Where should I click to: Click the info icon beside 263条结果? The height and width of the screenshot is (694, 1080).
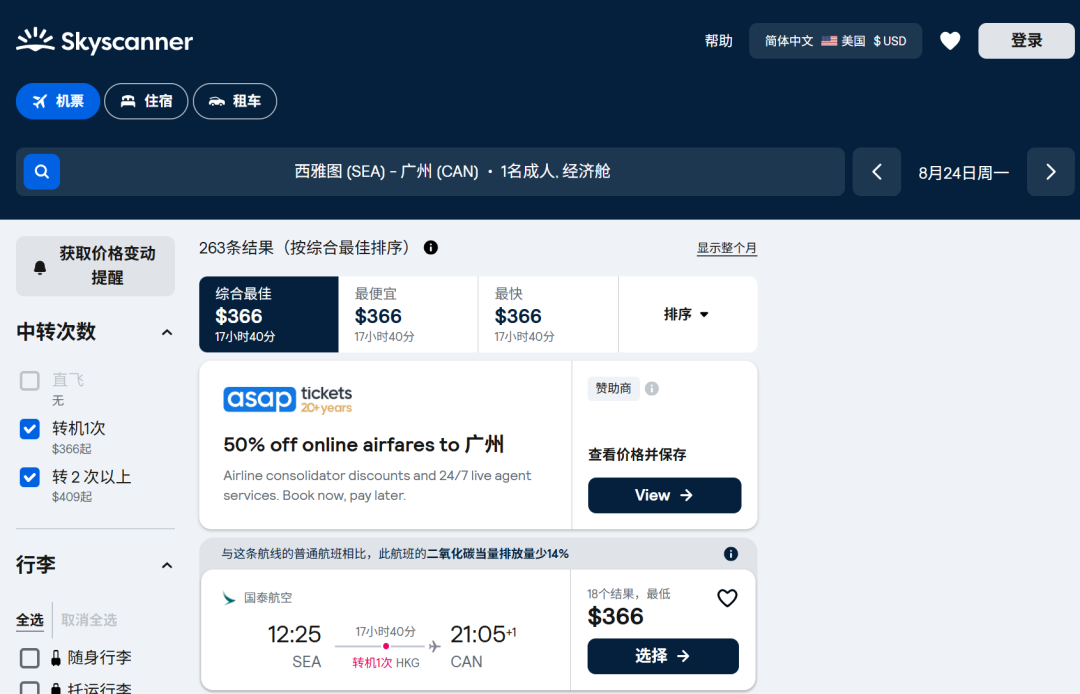(x=430, y=247)
